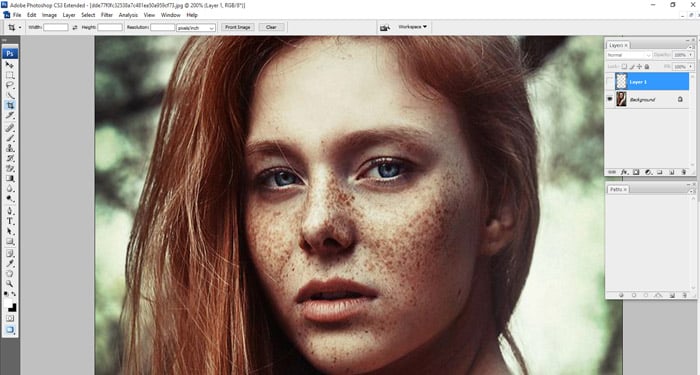700x375 pixels.
Task: Select the Lasso tool
Action: 9,85
